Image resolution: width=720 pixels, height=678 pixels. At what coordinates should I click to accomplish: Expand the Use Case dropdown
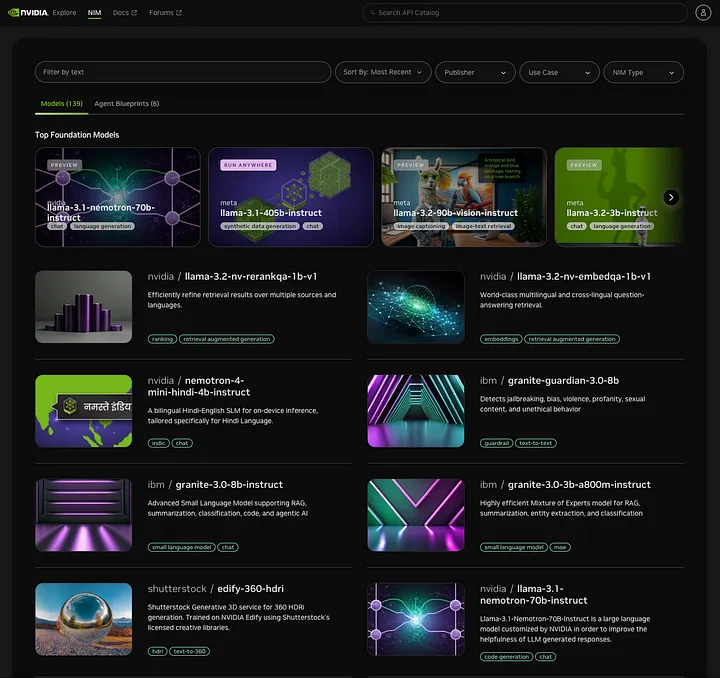(559, 72)
